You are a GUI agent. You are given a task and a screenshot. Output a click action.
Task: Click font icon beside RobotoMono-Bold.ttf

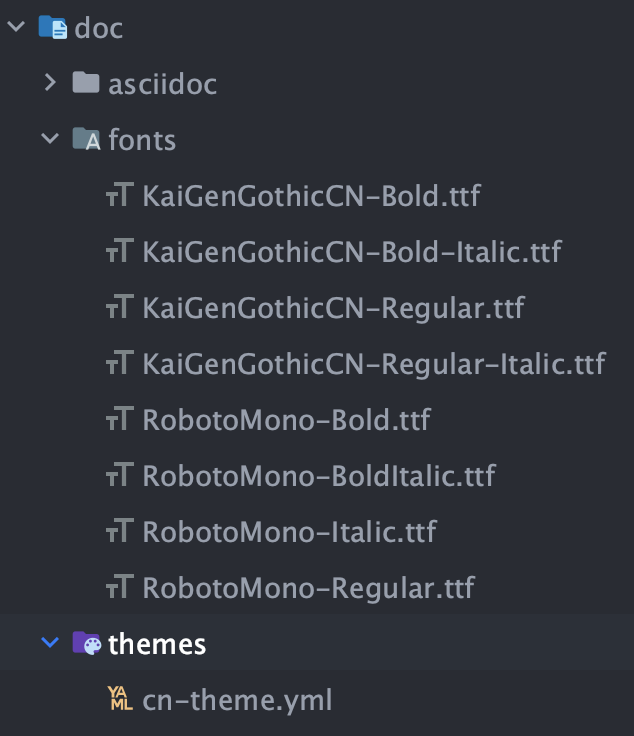tap(120, 419)
